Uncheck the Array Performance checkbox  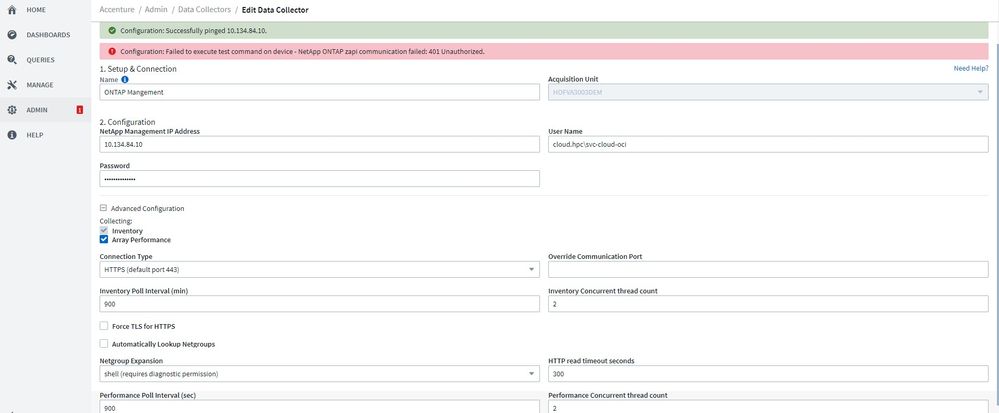pyautogui.click(x=104, y=240)
